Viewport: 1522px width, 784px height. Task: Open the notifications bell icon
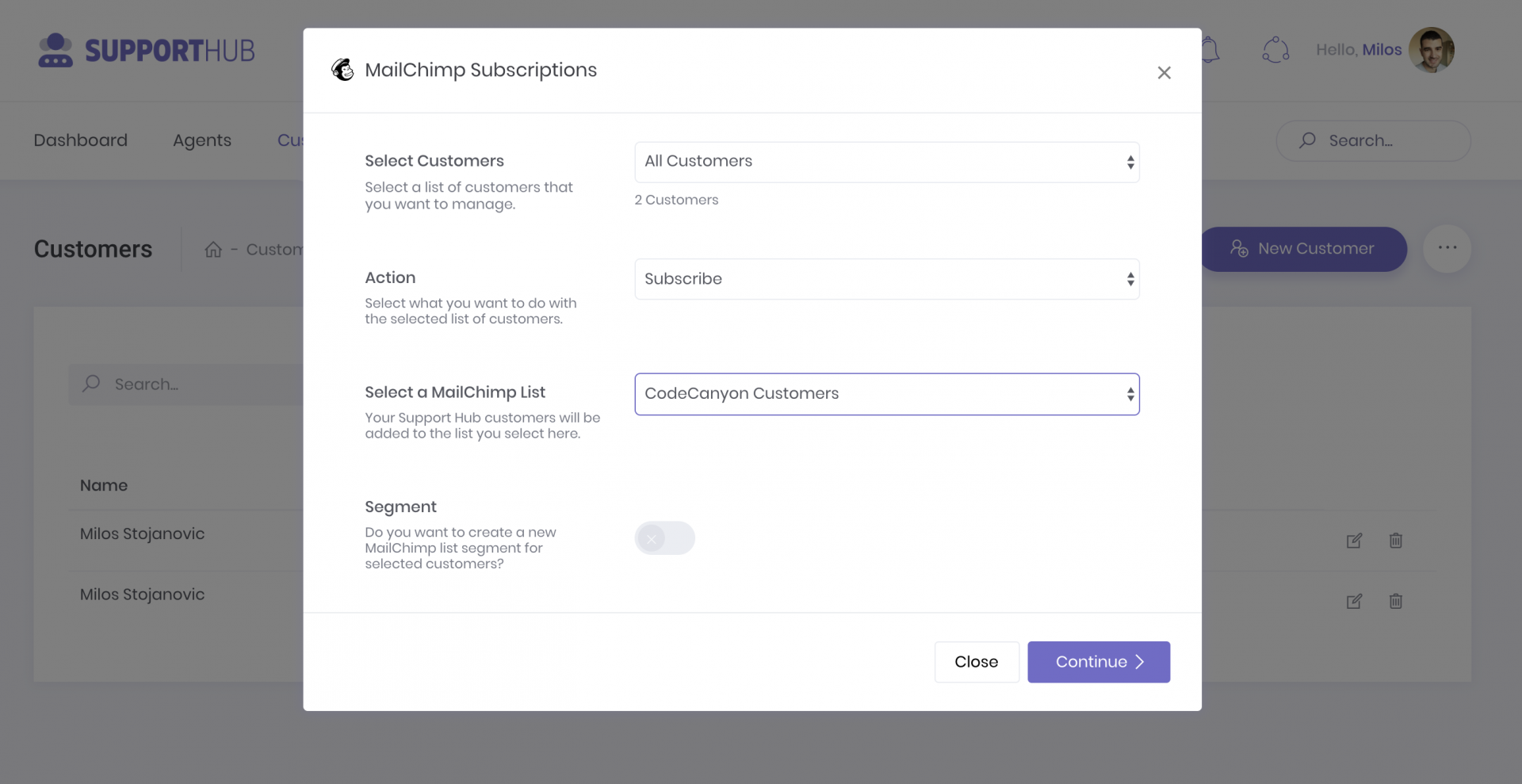[1210, 50]
